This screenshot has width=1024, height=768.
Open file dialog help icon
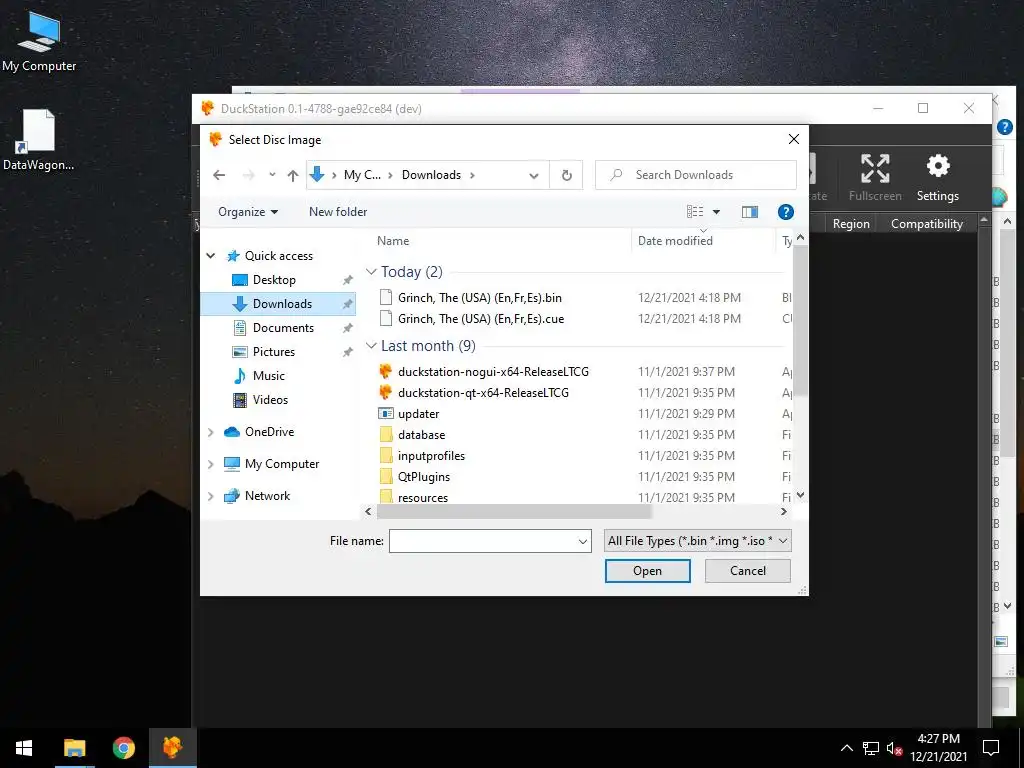[786, 212]
